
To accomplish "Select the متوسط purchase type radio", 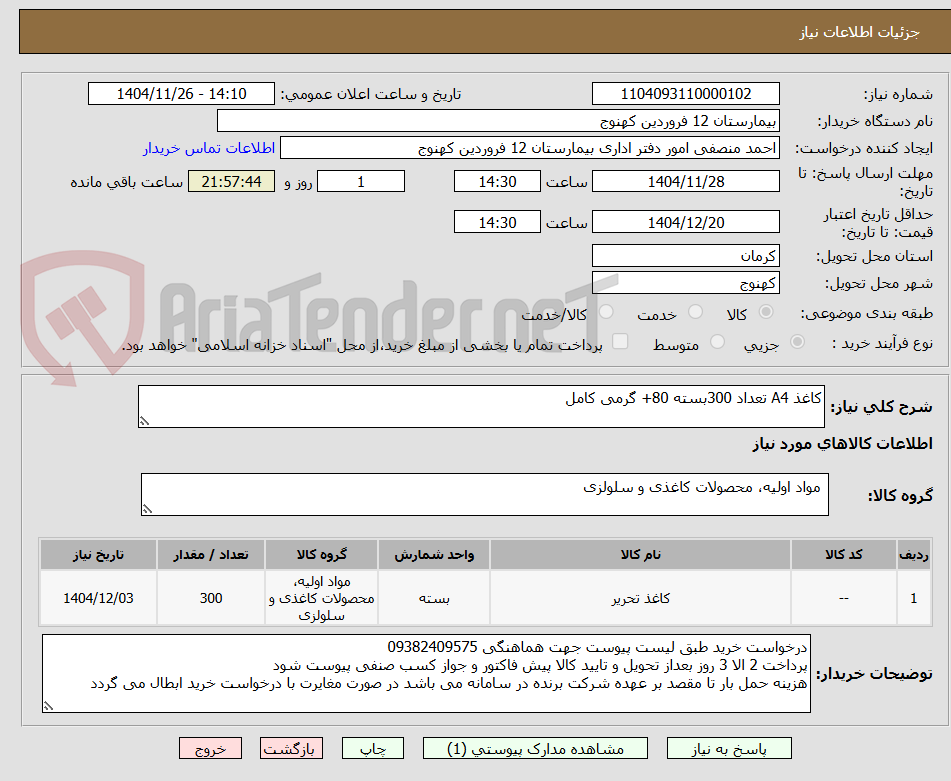I will point(717,342).
